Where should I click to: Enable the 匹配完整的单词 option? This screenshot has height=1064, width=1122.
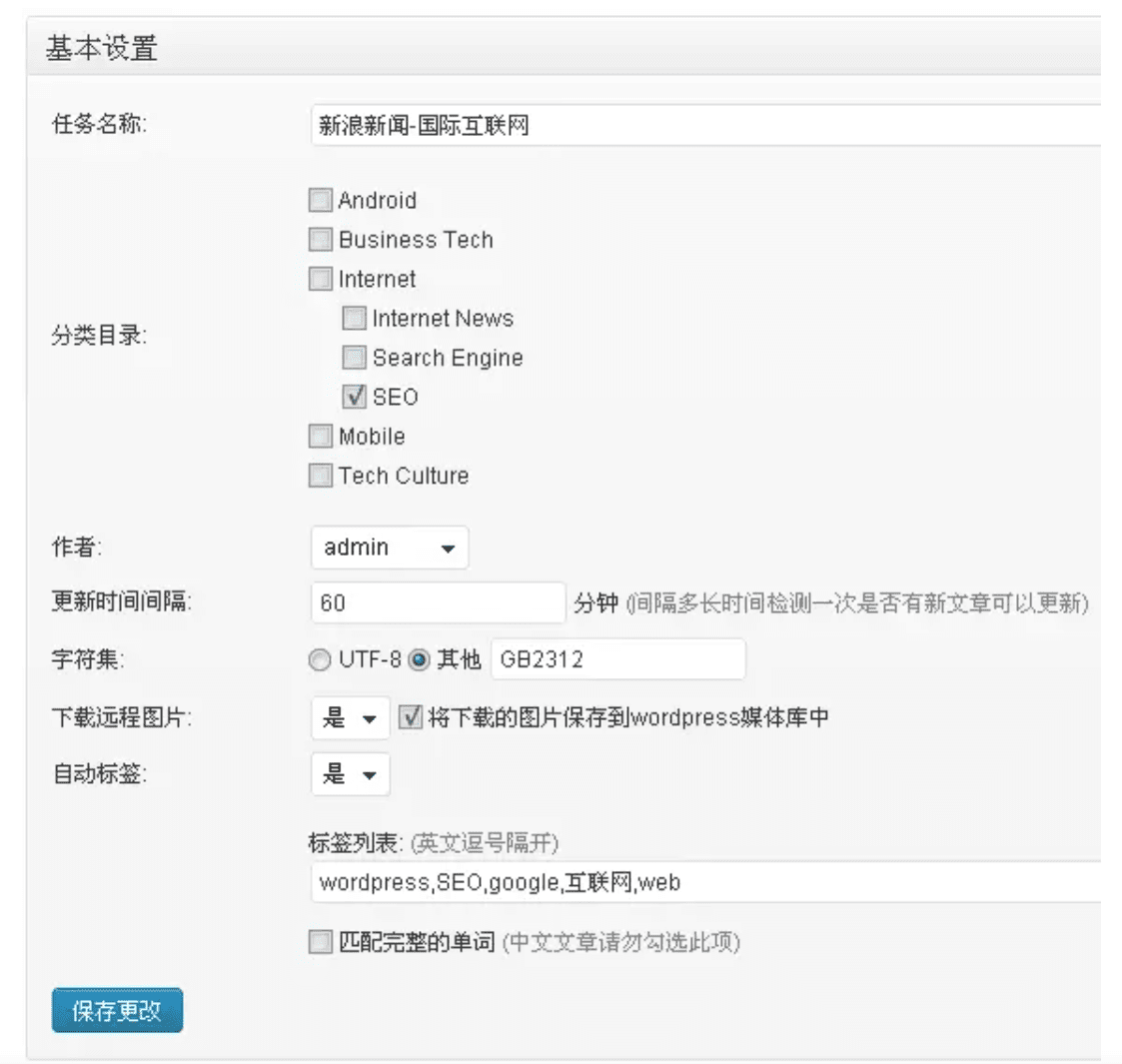[x=319, y=941]
